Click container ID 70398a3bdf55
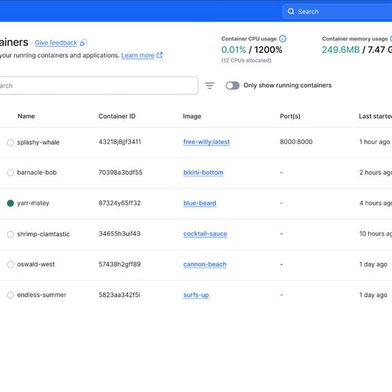The width and height of the screenshot is (392, 392). 120,172
